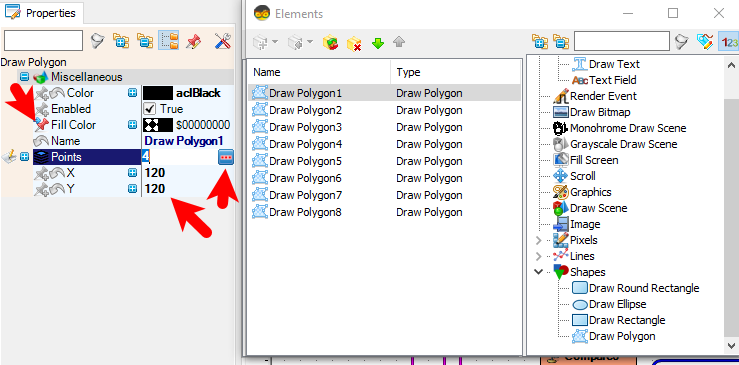Click the gray move up arrow icon
The width and height of the screenshot is (739, 365).
399,42
